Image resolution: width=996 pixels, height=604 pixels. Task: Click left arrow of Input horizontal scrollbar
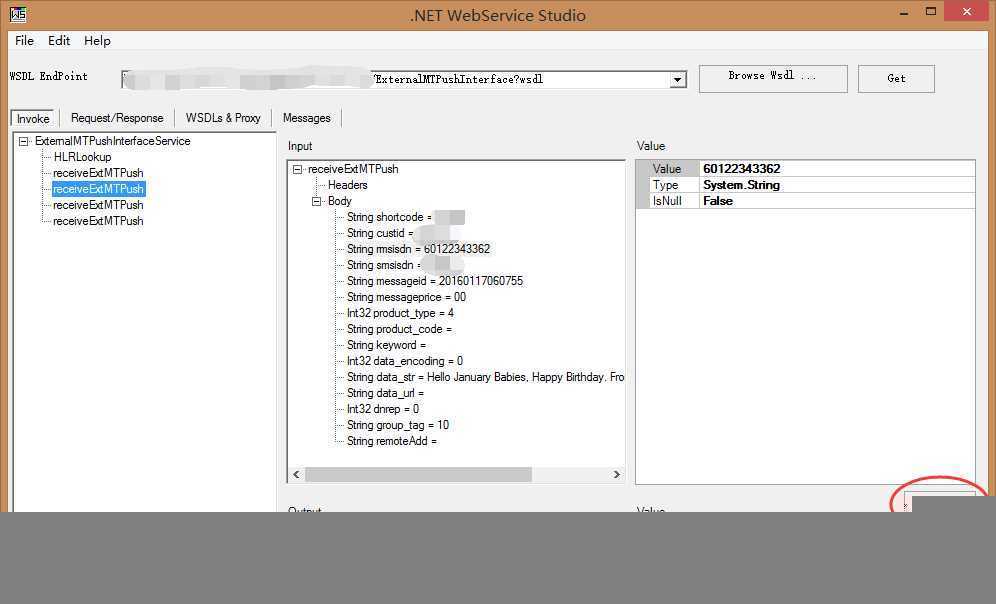tap(296, 474)
